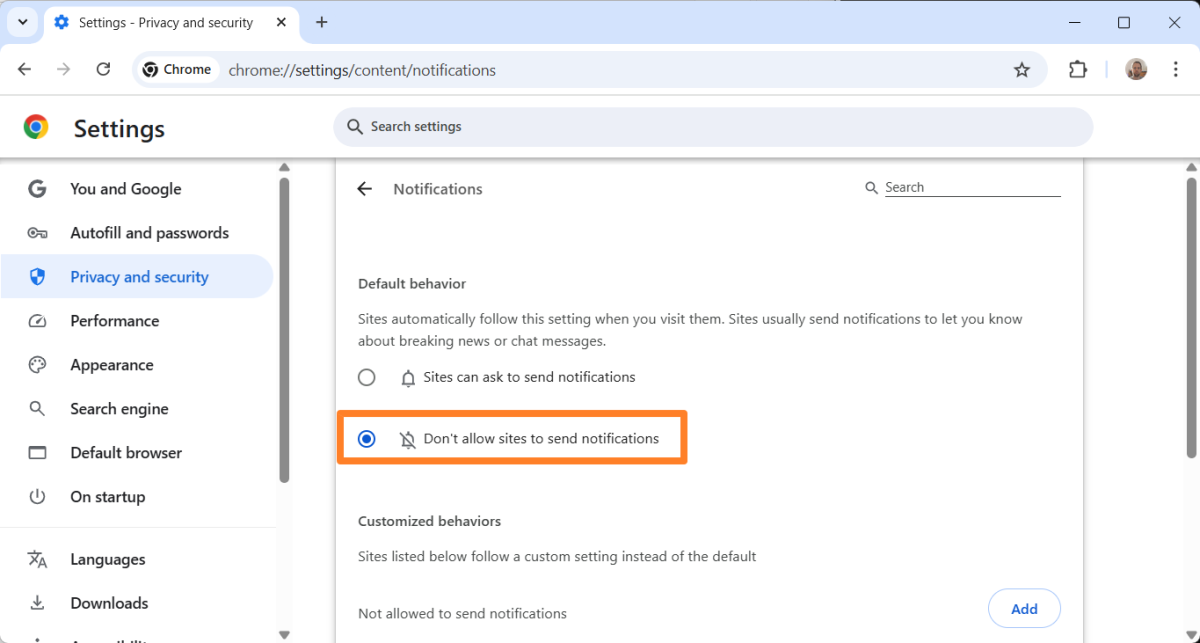The image size is (1200, 643).
Task: Open the Performance settings
Action: tap(115, 320)
